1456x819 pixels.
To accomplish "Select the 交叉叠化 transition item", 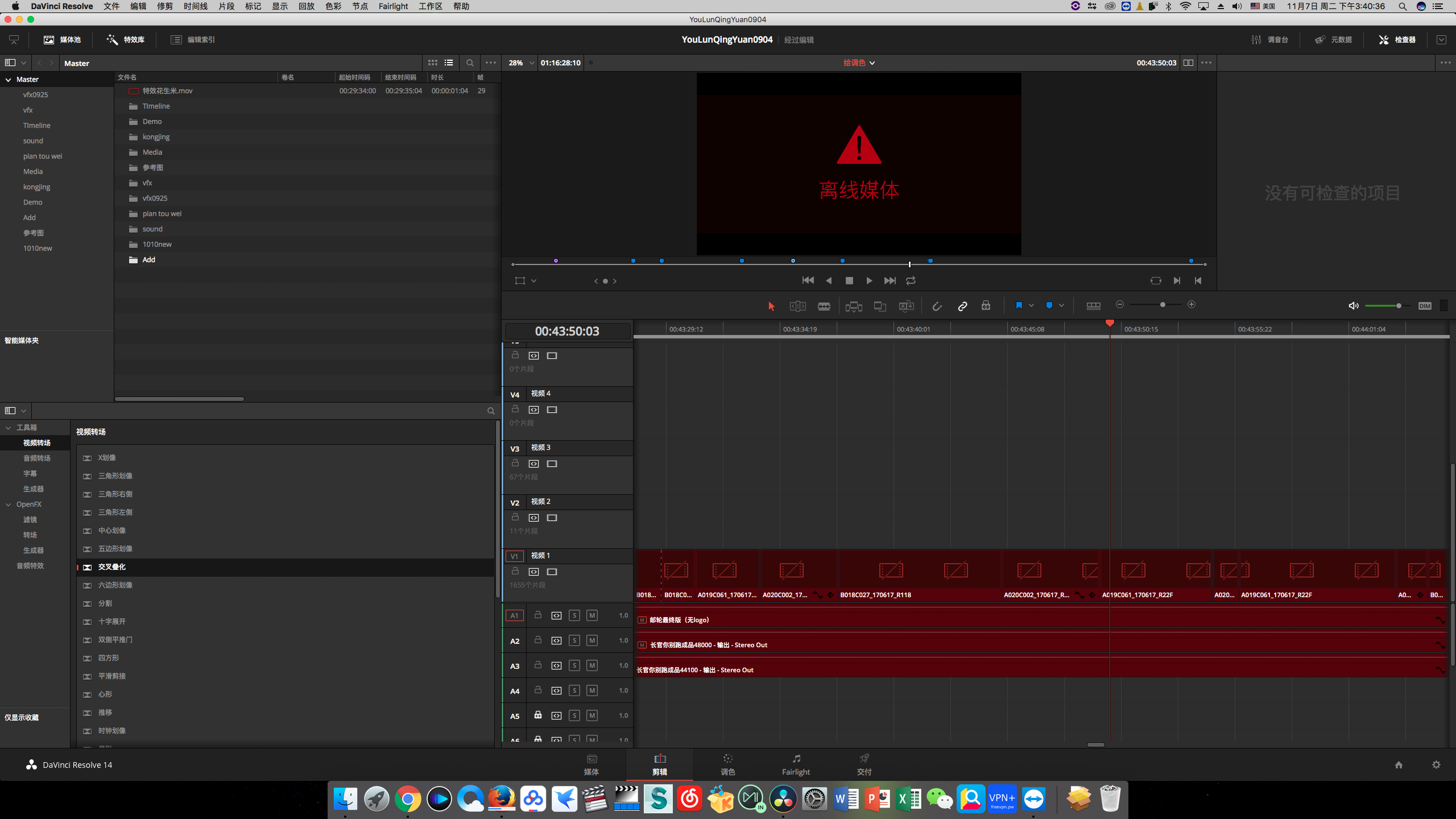I will click(x=112, y=567).
